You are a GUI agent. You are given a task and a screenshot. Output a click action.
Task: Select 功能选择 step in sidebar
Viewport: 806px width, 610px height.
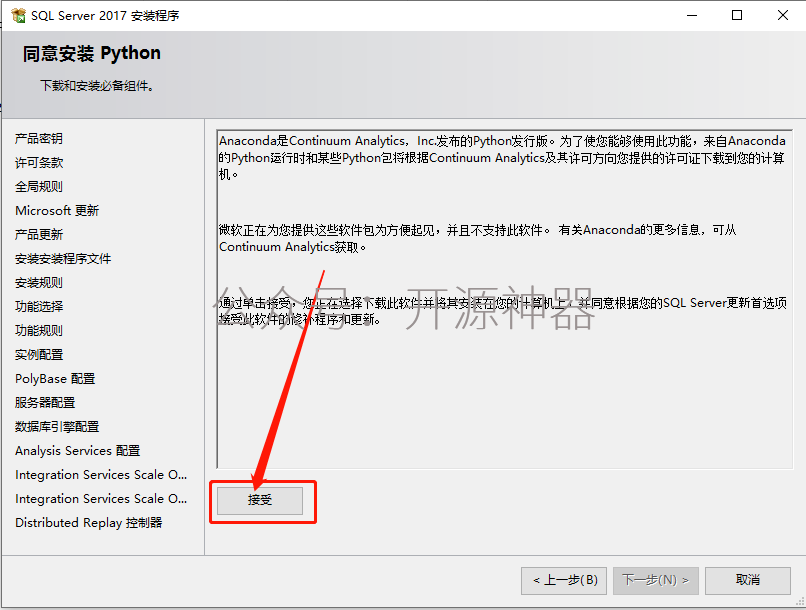(x=39, y=307)
